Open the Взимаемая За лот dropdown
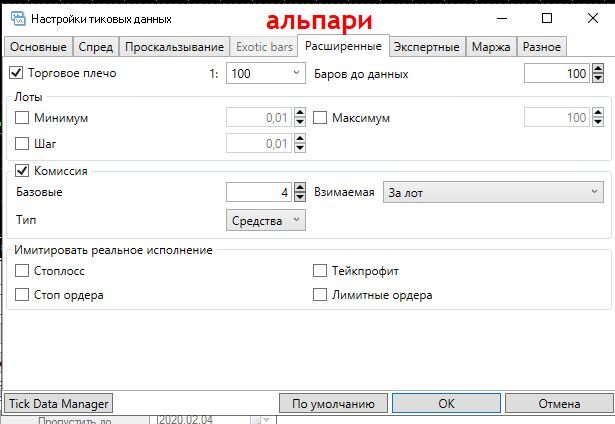 tap(493, 192)
